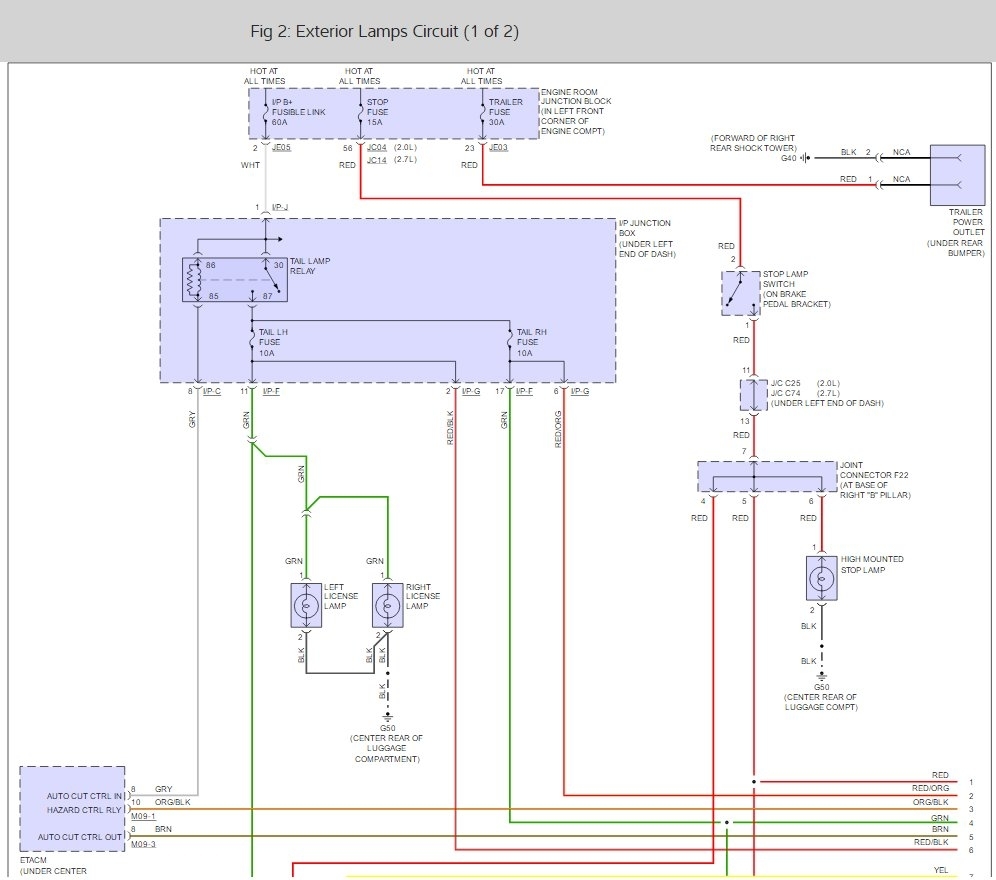Click the HAZARD CTRL RLY label

tap(84, 810)
